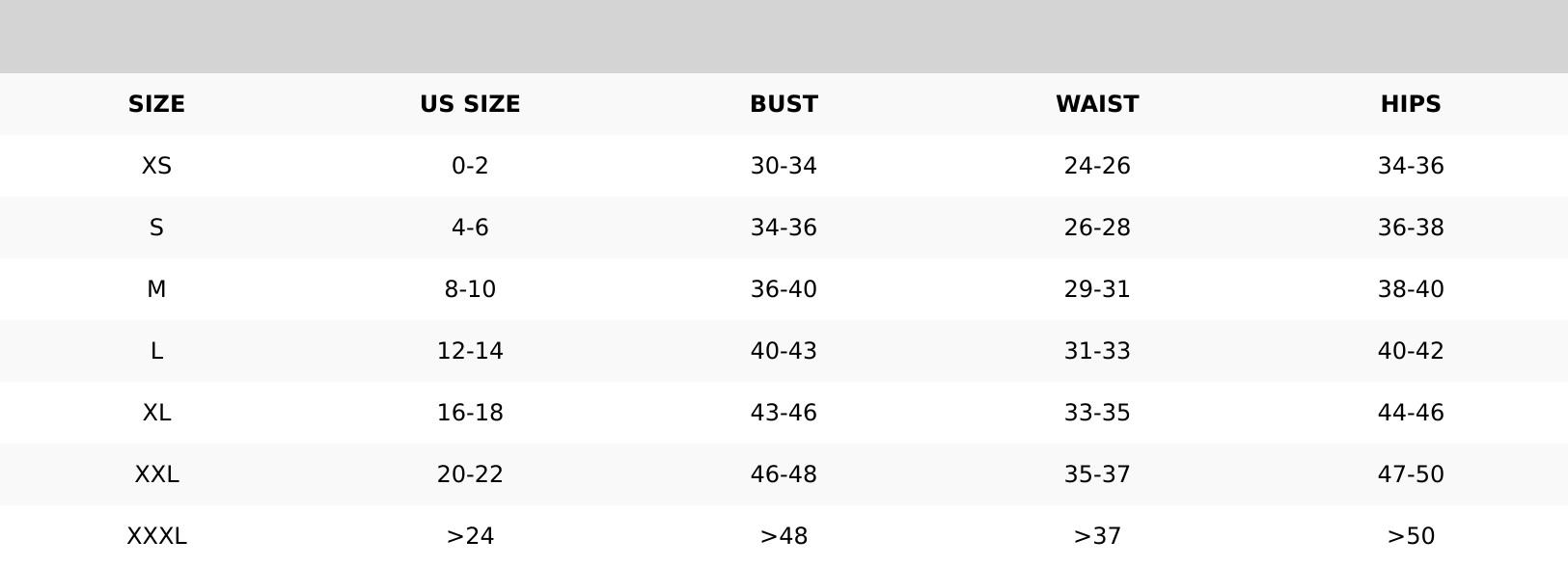Select the 35-37 waist cell
Screen dimensions: 1568x567
click(1097, 474)
